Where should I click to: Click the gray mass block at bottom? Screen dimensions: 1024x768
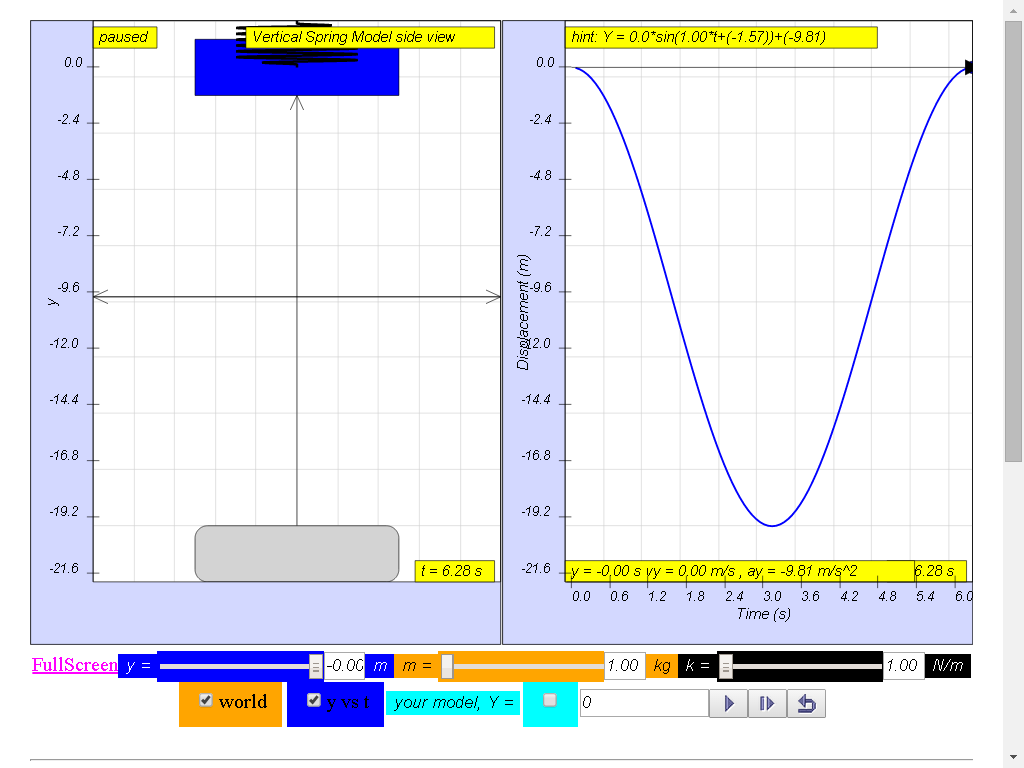coord(296,553)
